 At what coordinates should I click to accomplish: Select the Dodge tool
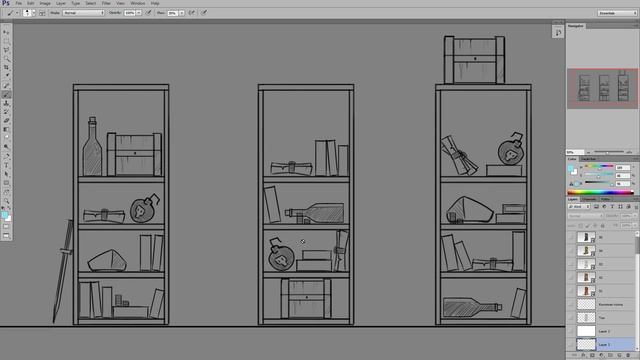(x=6, y=147)
